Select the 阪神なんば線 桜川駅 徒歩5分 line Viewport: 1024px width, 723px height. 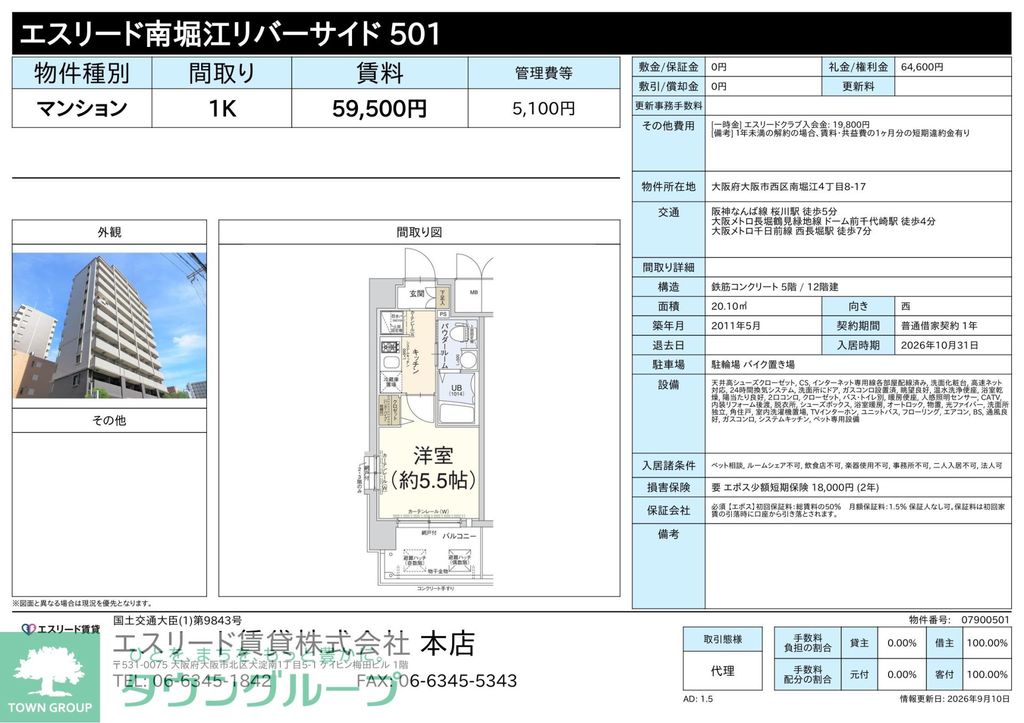coord(774,212)
